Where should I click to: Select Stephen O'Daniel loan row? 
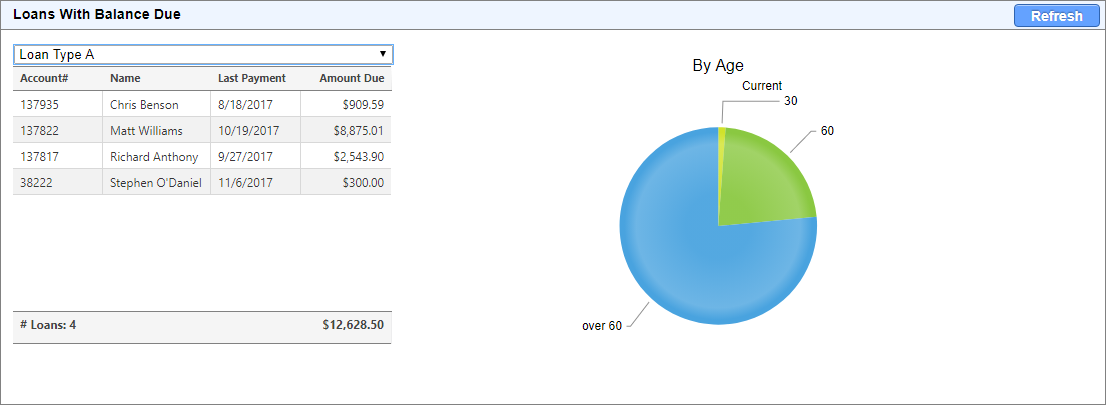(x=155, y=182)
